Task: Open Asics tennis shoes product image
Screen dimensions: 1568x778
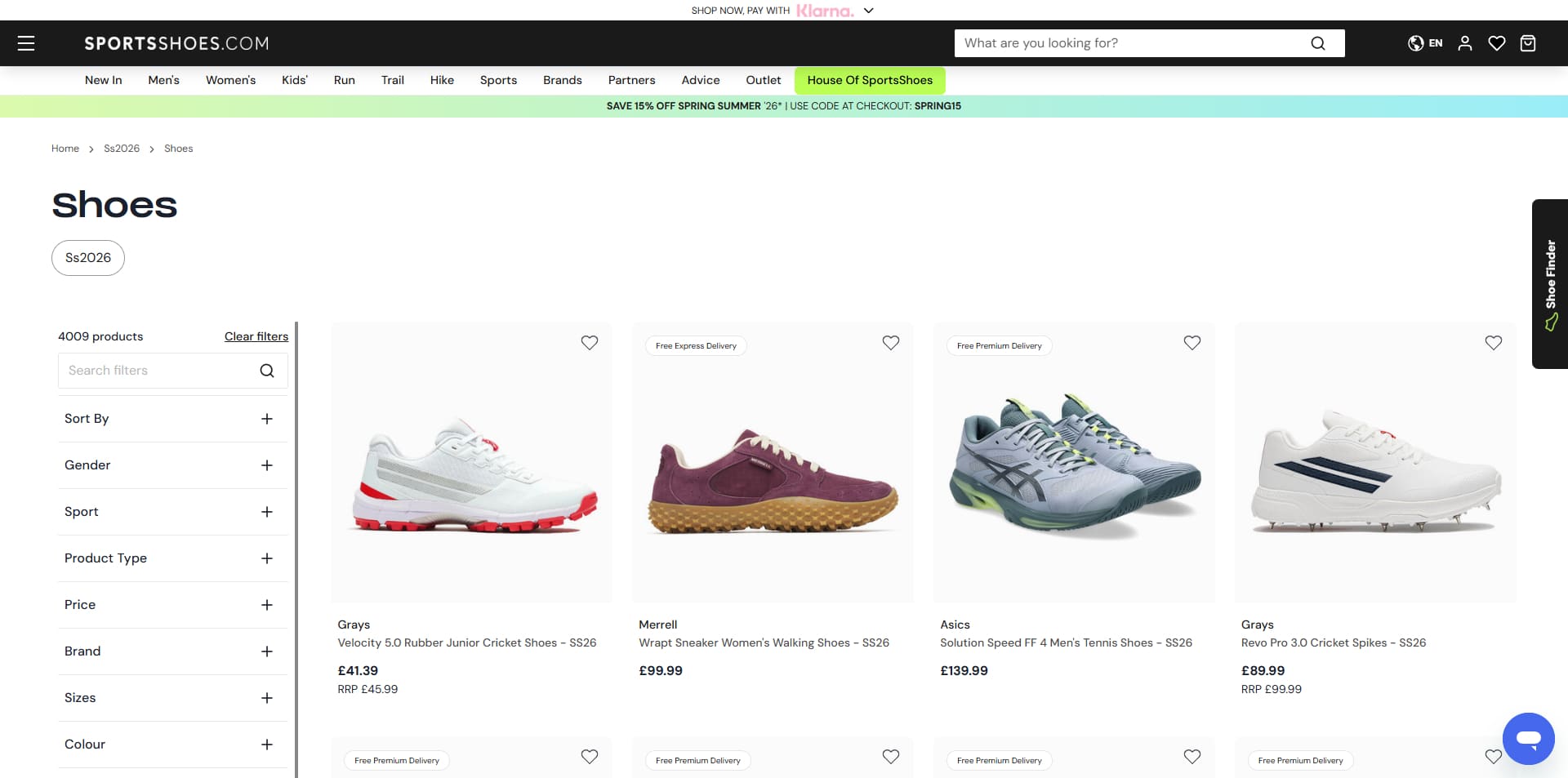Action: [1074, 463]
